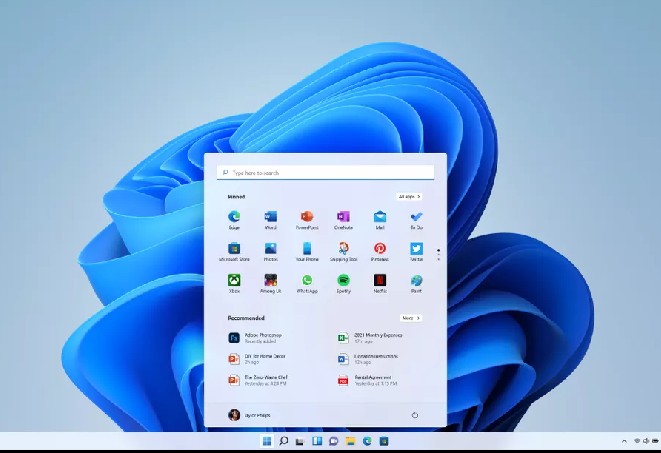Open 2021 Monthly Expenses spreadsheet

click(x=370, y=338)
